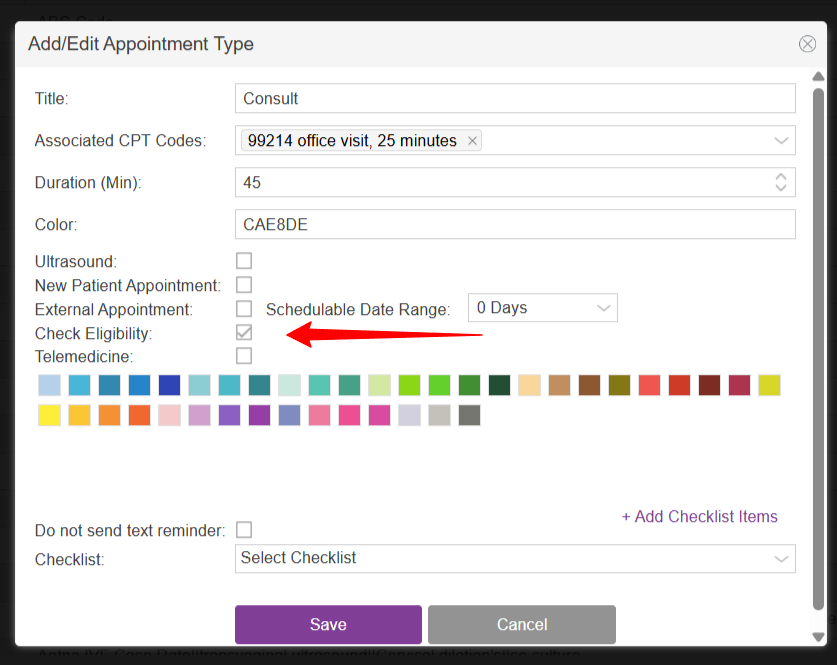This screenshot has width=837, height=665.
Task: Open the Schedulable Date Range dropdown
Action: tap(543, 308)
